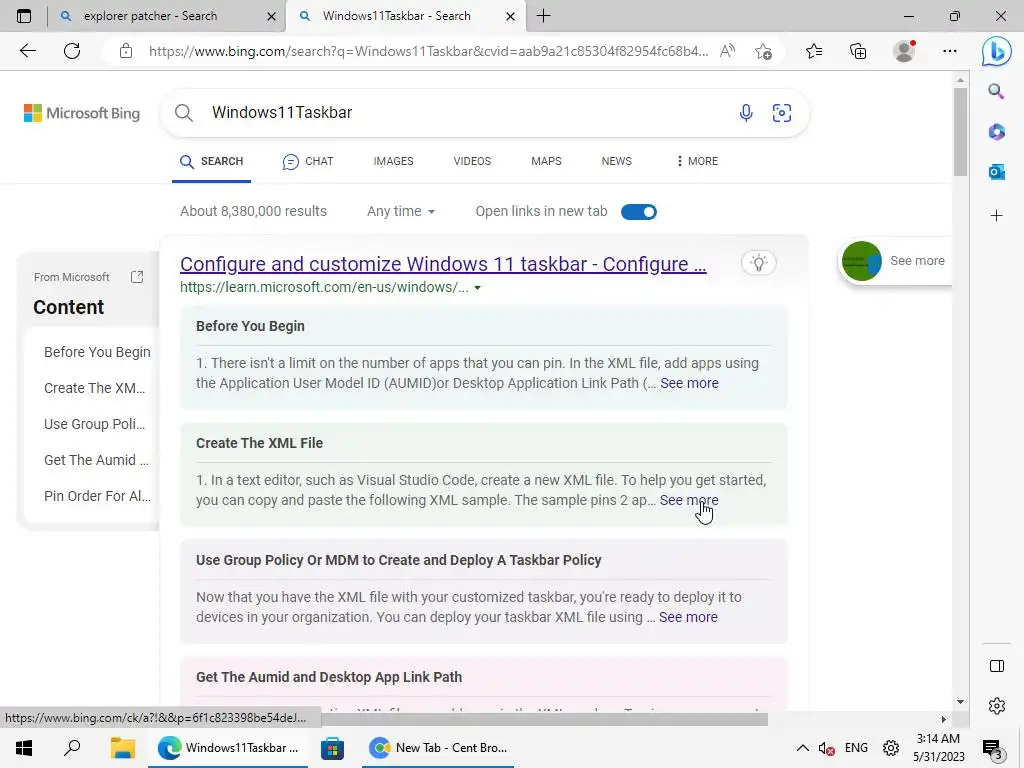Click the vertical page scrollbar thumb
Viewport: 1024px width, 768px height.
[960, 132]
